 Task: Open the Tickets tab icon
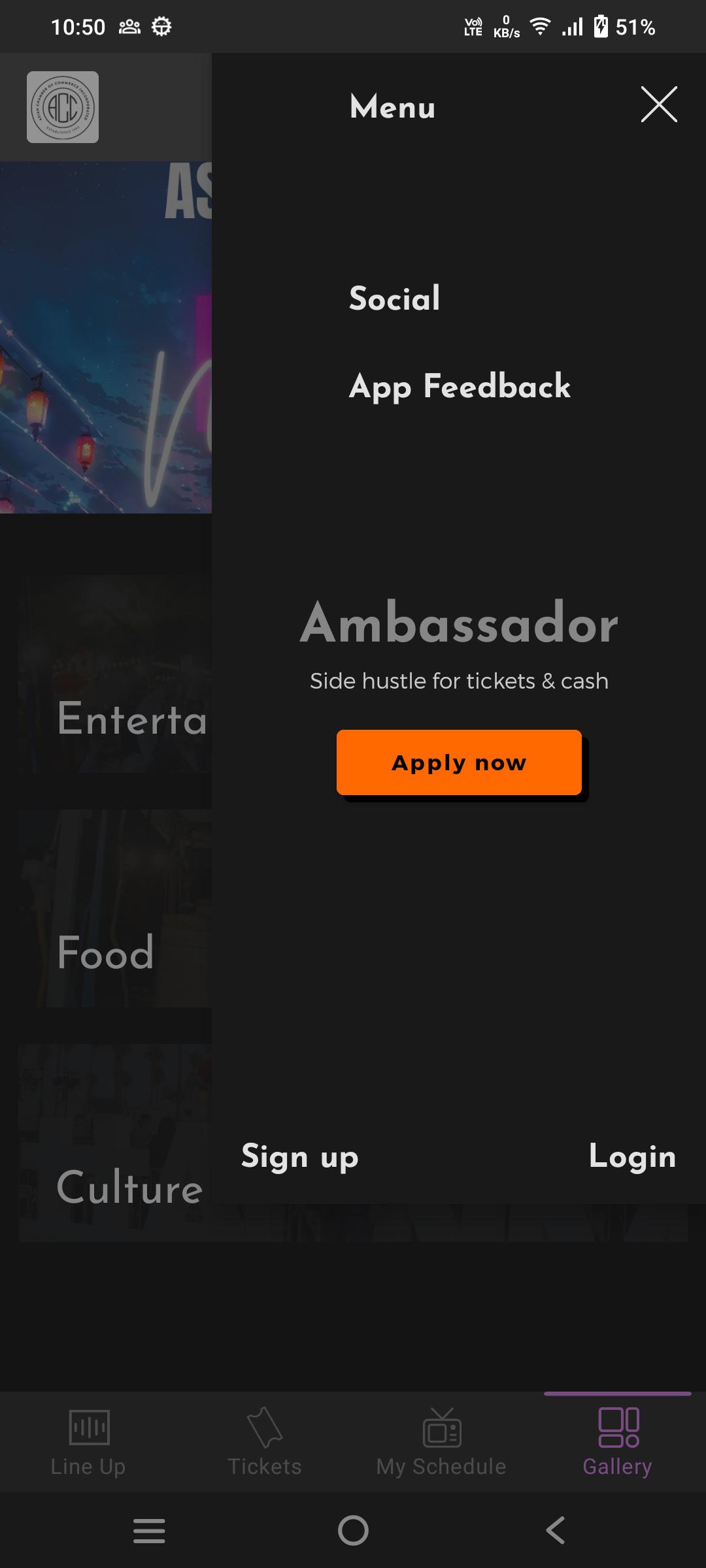[x=265, y=1427]
